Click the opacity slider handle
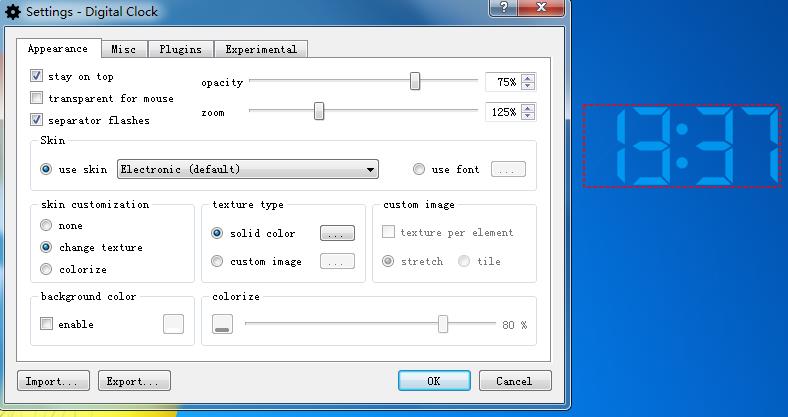 (415, 81)
